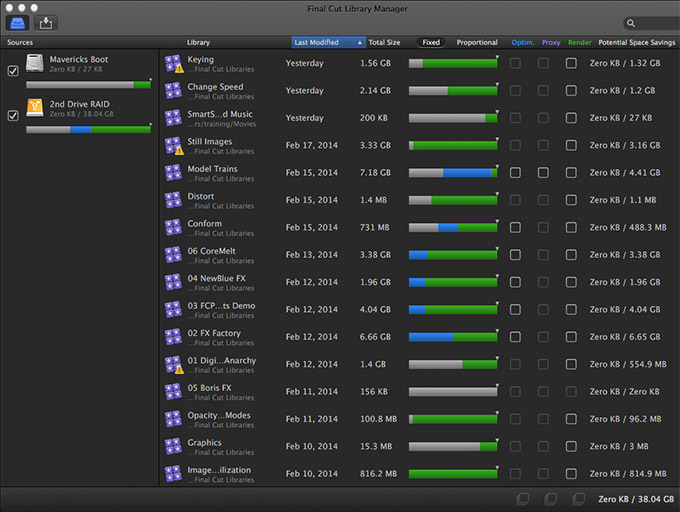Toggle Last Modified sort order arrow

(360, 43)
